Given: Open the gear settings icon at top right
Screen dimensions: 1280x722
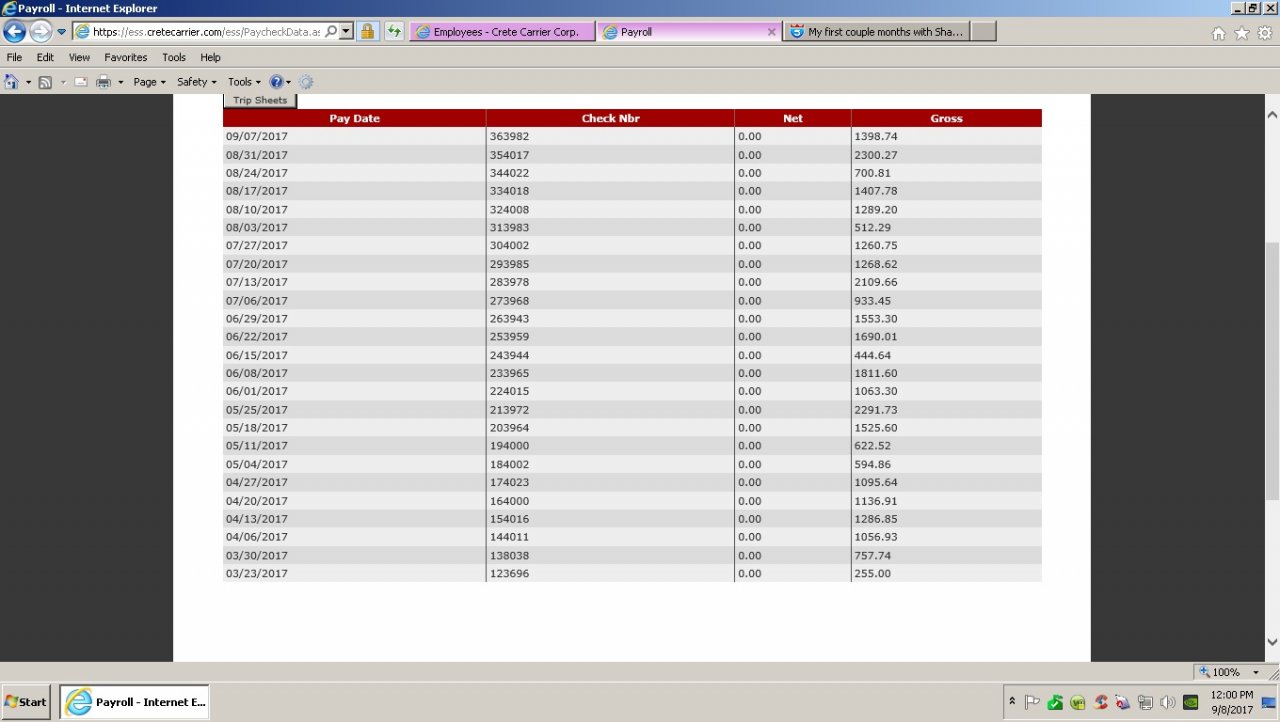Looking at the screenshot, I should (x=1265, y=33).
